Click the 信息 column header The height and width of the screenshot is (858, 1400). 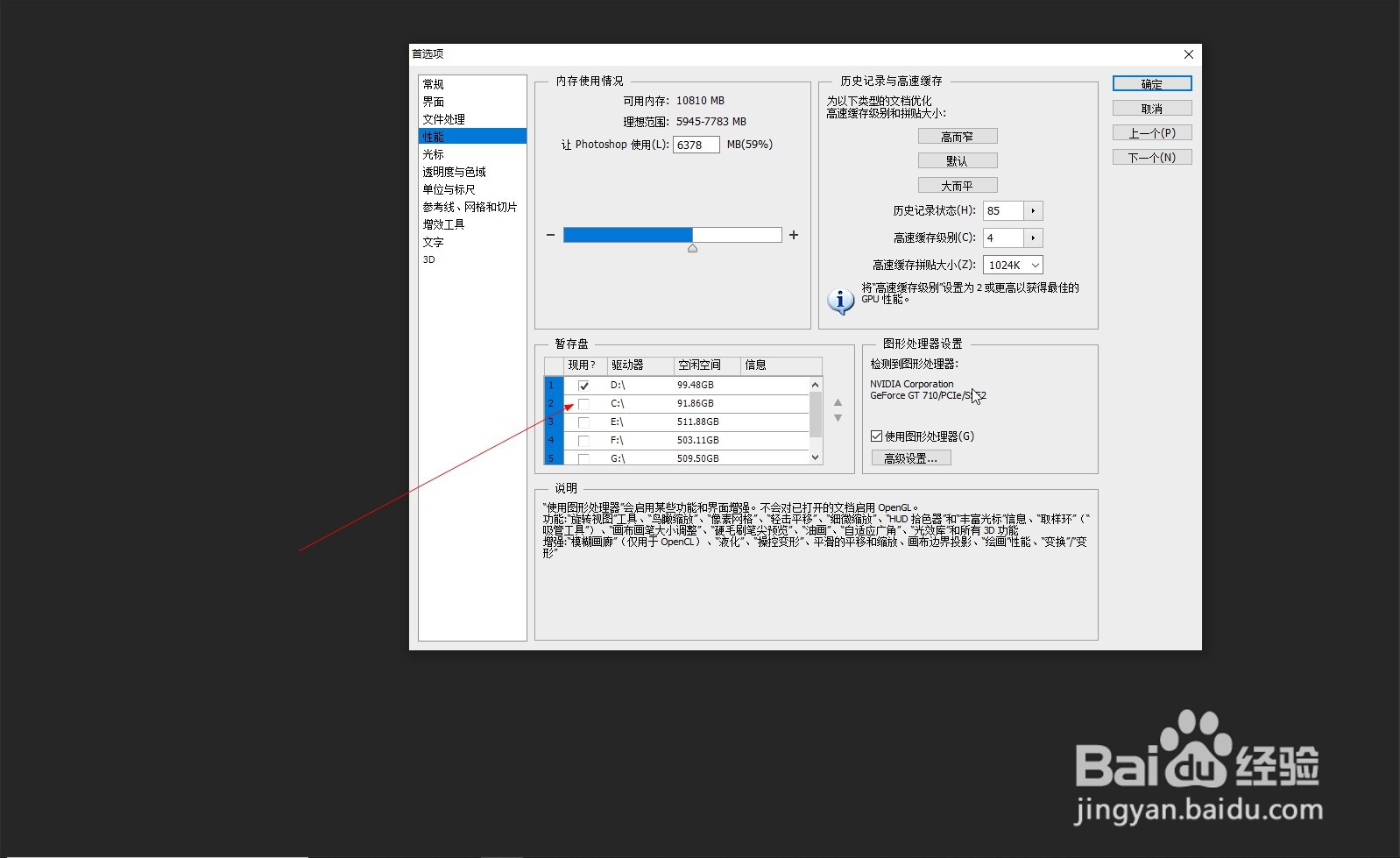[781, 365]
